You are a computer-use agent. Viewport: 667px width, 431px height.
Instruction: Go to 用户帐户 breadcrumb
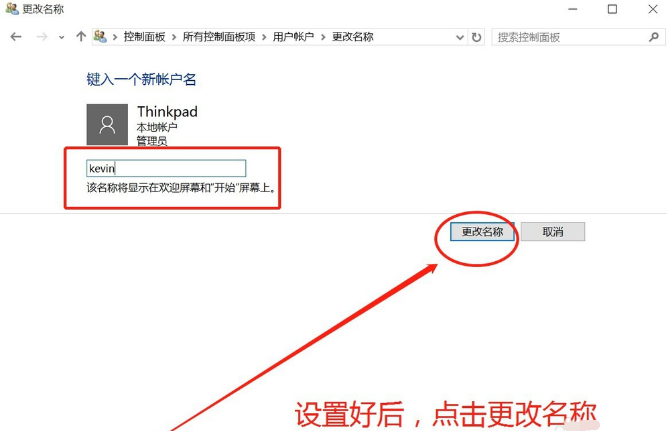tap(293, 37)
